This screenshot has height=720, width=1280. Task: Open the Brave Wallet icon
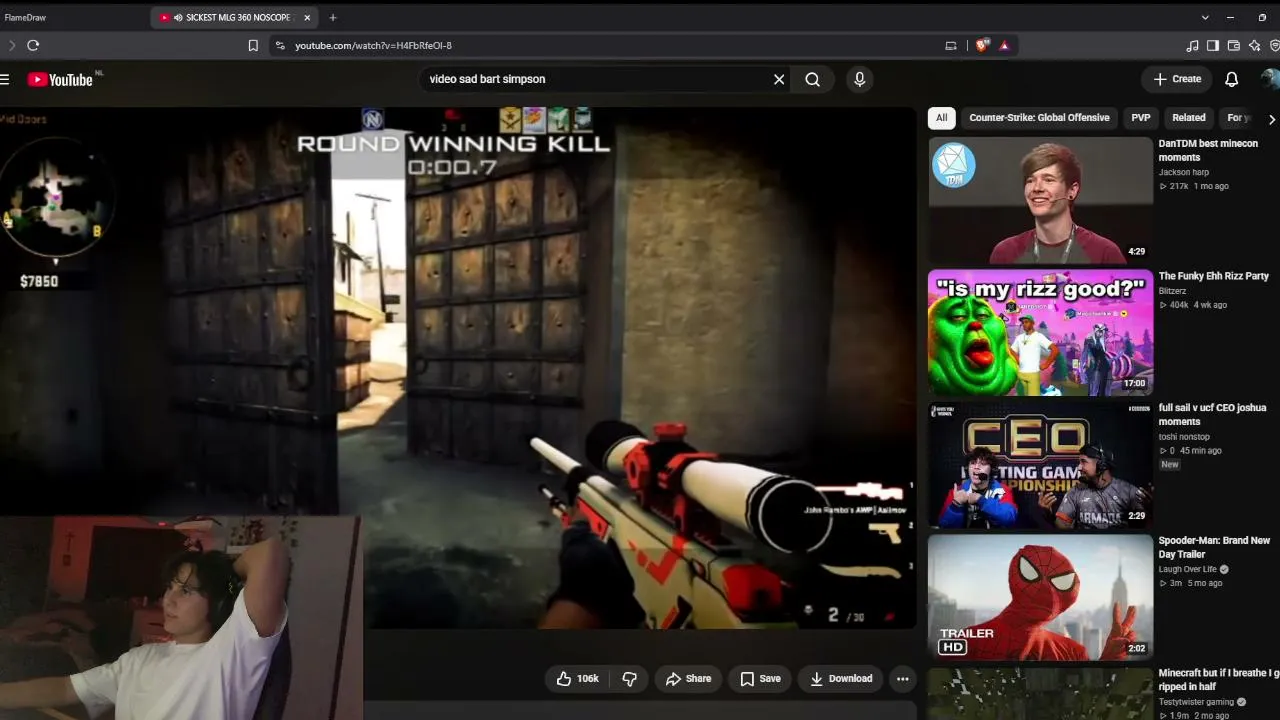tap(1234, 45)
